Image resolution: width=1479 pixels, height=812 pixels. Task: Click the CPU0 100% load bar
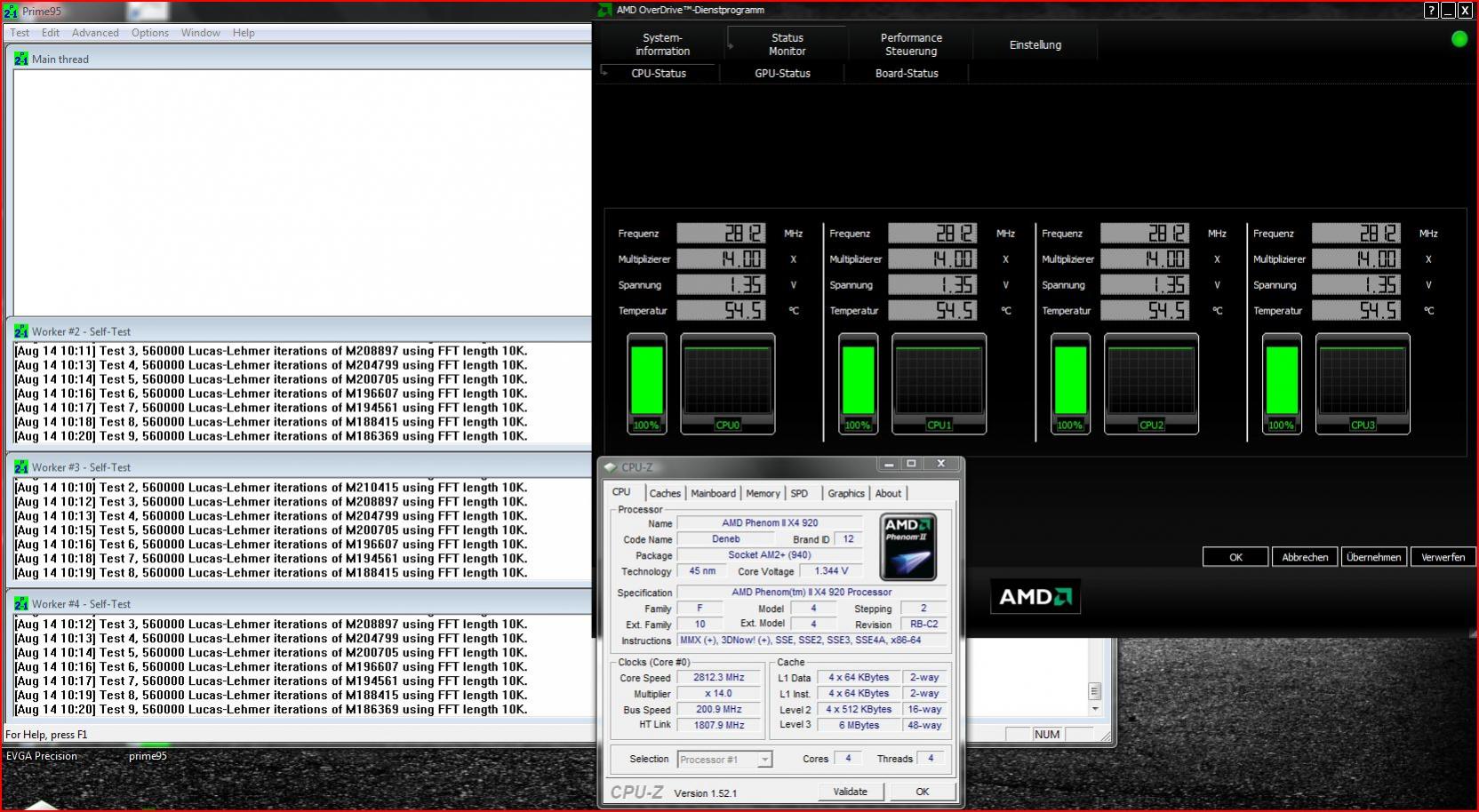(x=647, y=384)
